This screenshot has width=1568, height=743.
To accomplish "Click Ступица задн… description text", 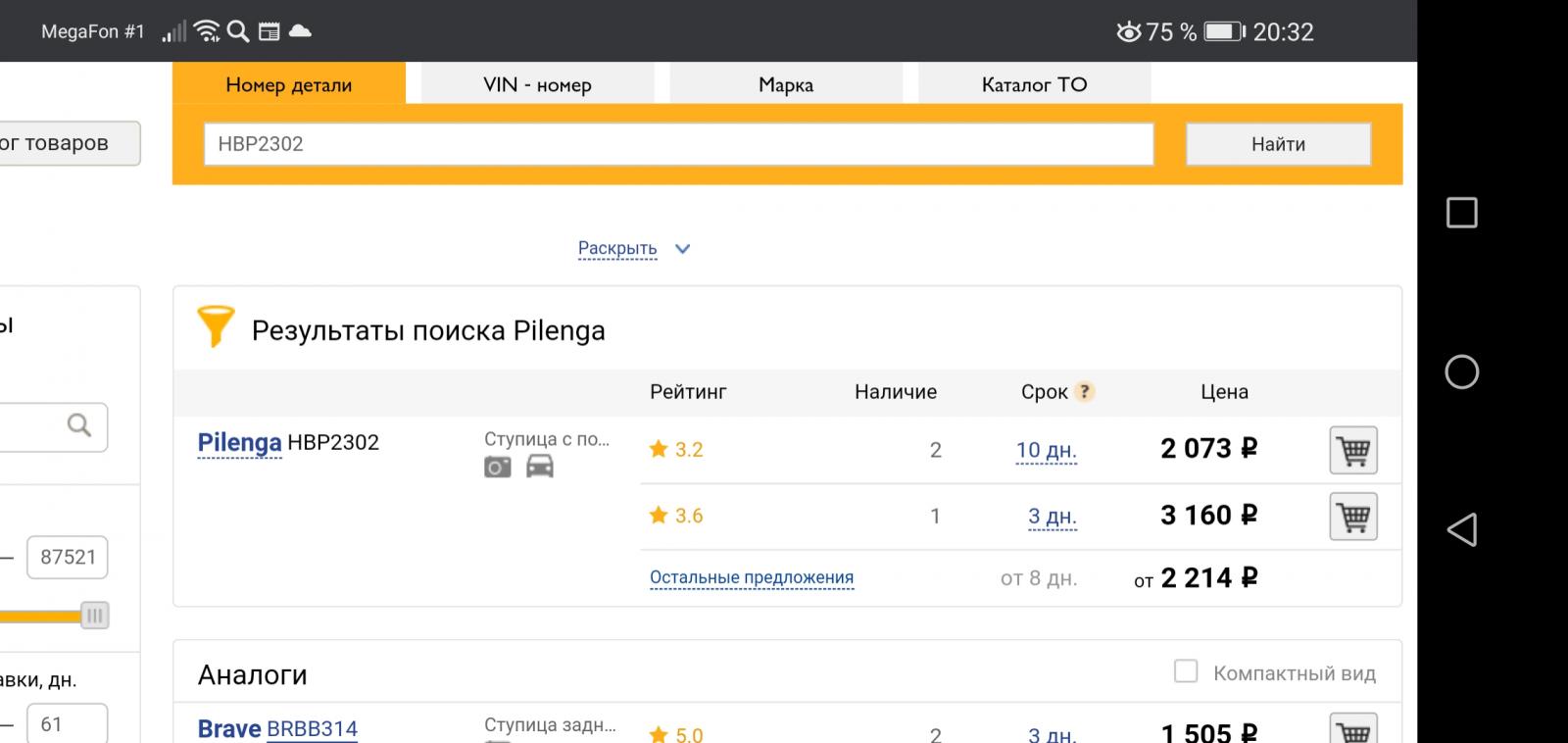I will coord(550,725).
